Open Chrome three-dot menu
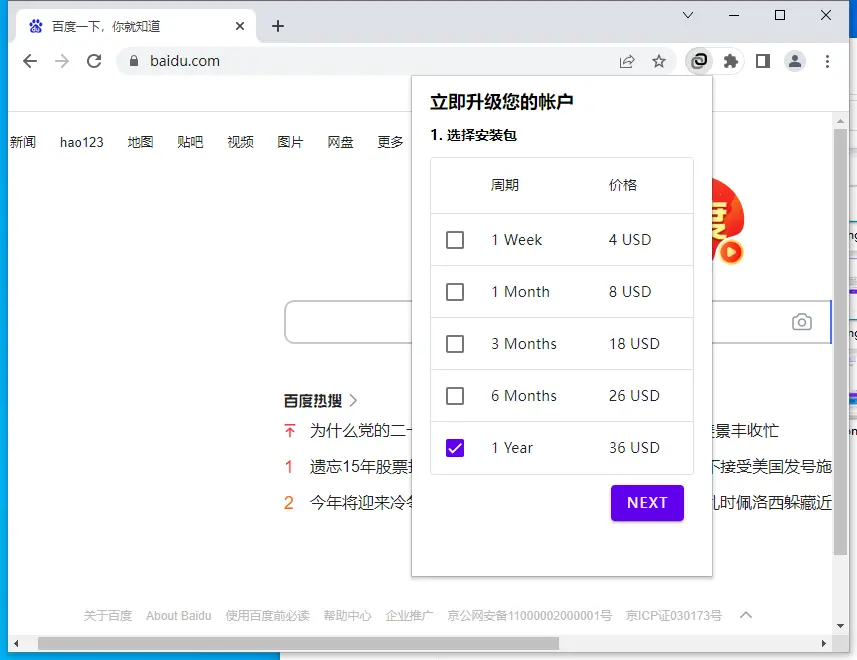Viewport: 857px width, 660px height. point(827,61)
